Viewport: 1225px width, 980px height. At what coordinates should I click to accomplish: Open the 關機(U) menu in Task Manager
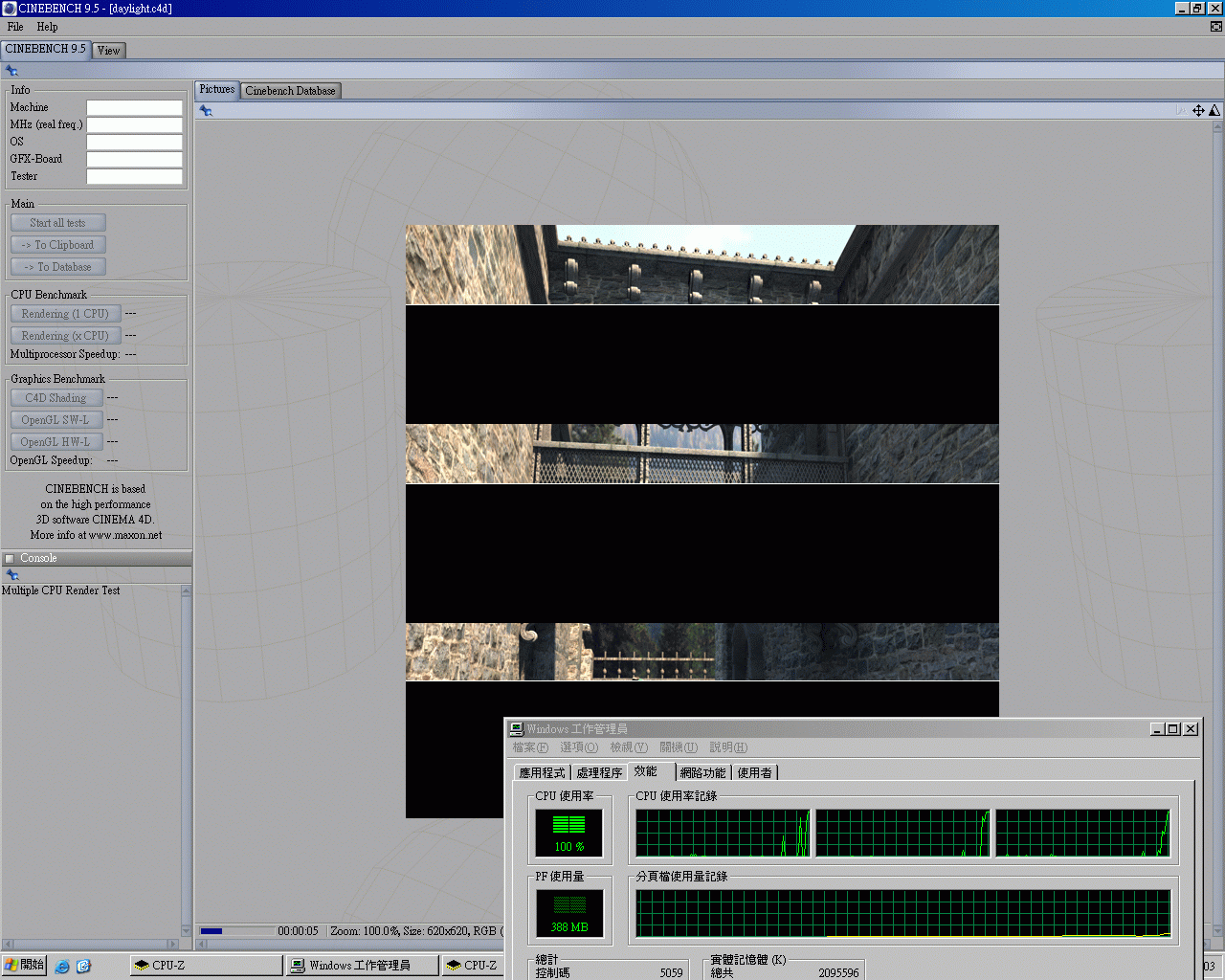pos(679,747)
